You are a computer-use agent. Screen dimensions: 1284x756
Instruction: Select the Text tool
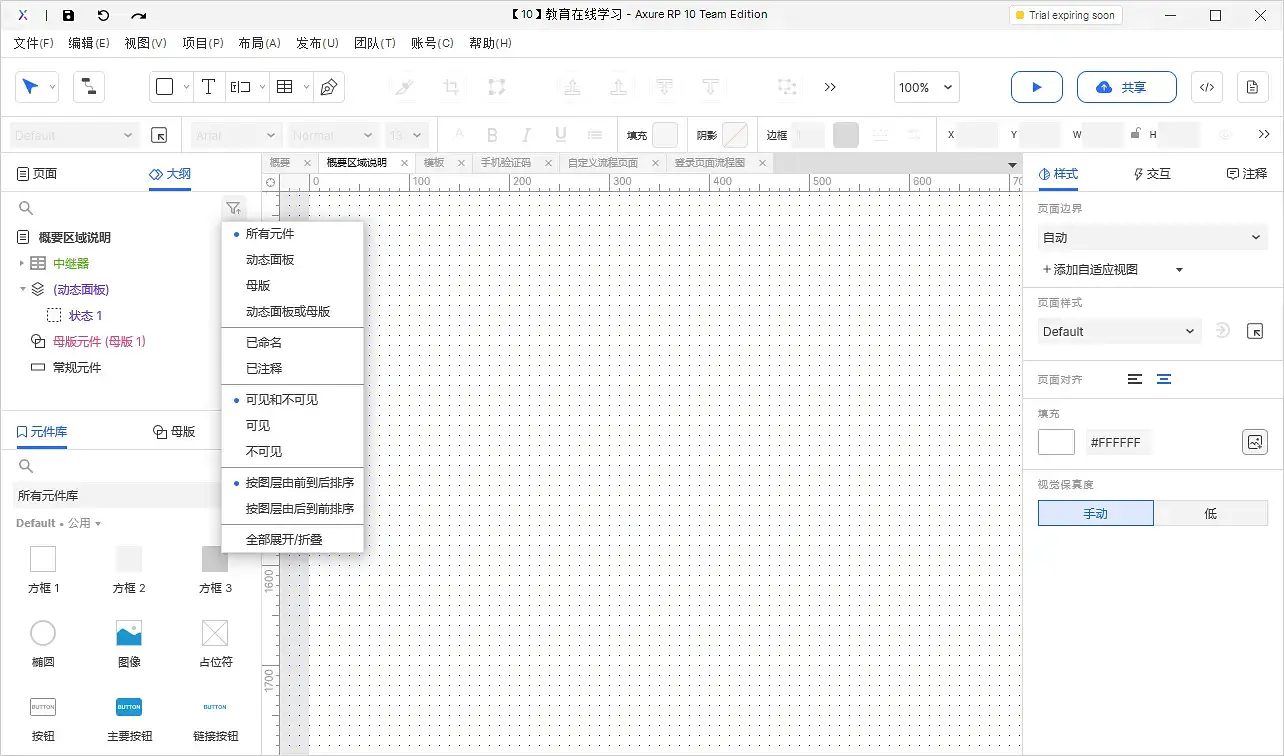208,87
